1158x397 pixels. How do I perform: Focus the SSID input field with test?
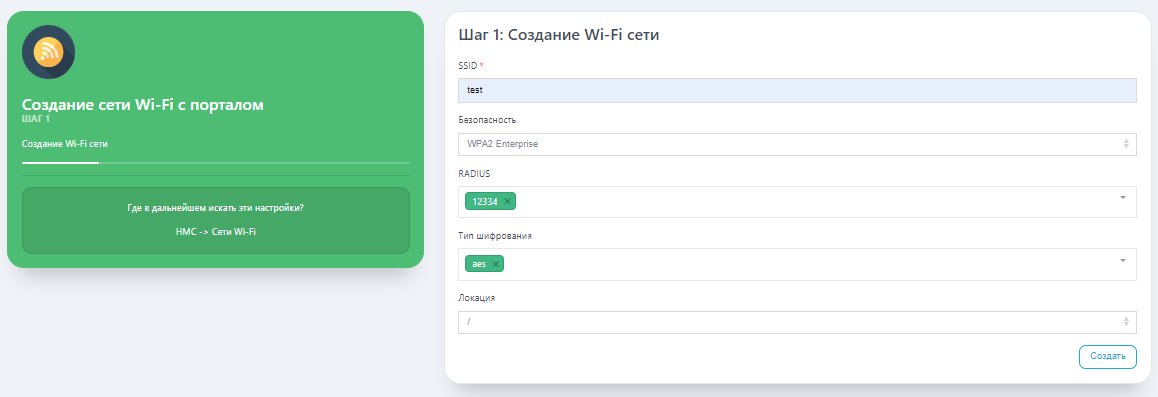[x=797, y=91]
